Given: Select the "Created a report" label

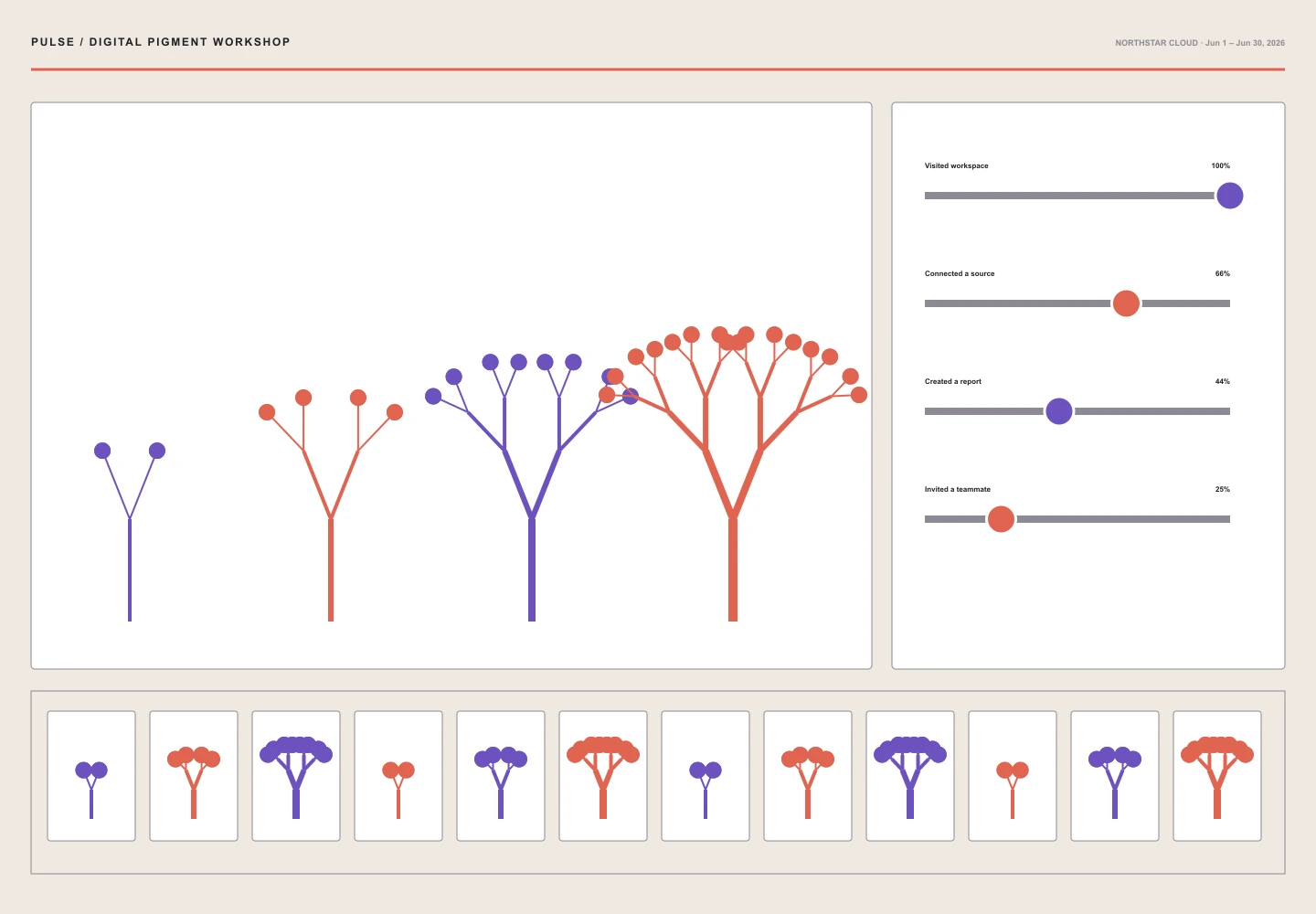Looking at the screenshot, I should (x=952, y=381).
